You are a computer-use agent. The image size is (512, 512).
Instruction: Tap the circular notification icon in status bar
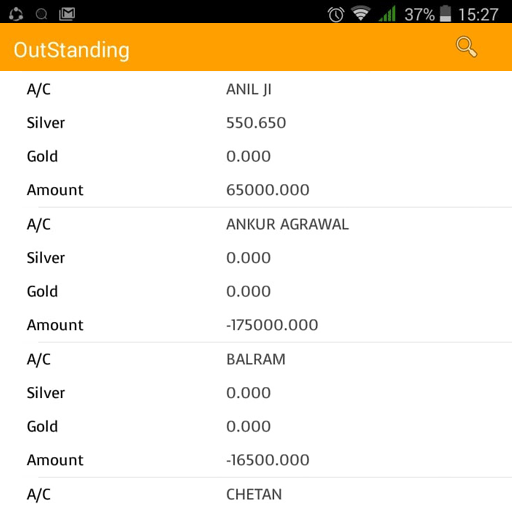[x=41, y=14]
